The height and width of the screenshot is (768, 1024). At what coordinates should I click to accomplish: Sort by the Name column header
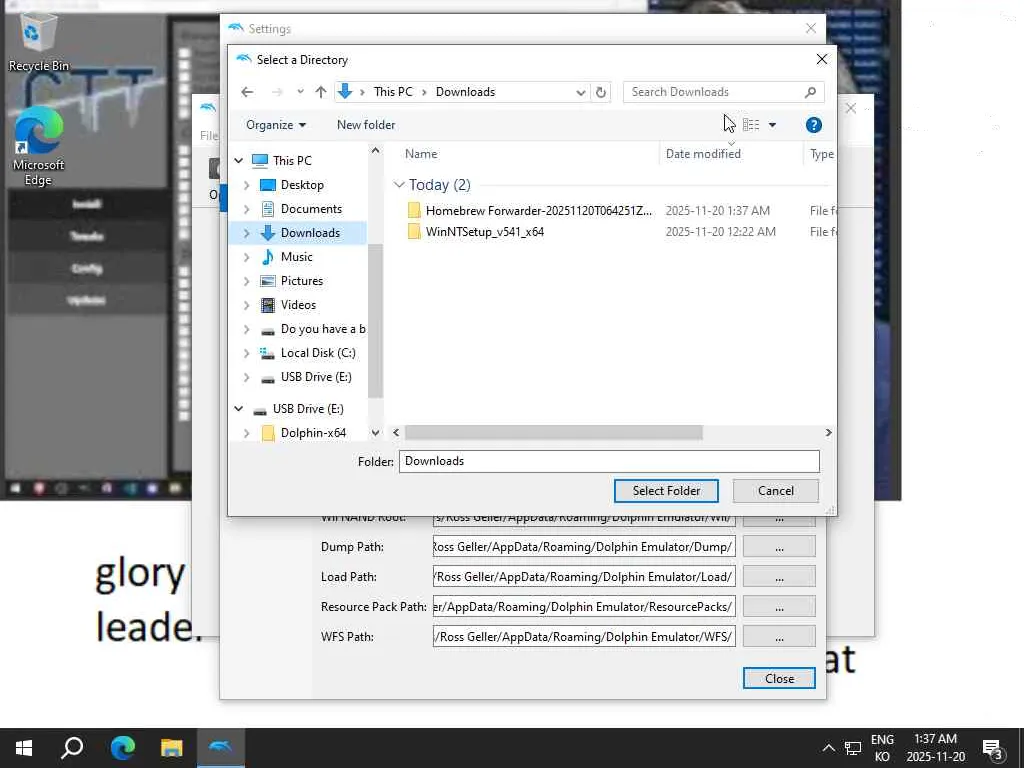tap(421, 154)
